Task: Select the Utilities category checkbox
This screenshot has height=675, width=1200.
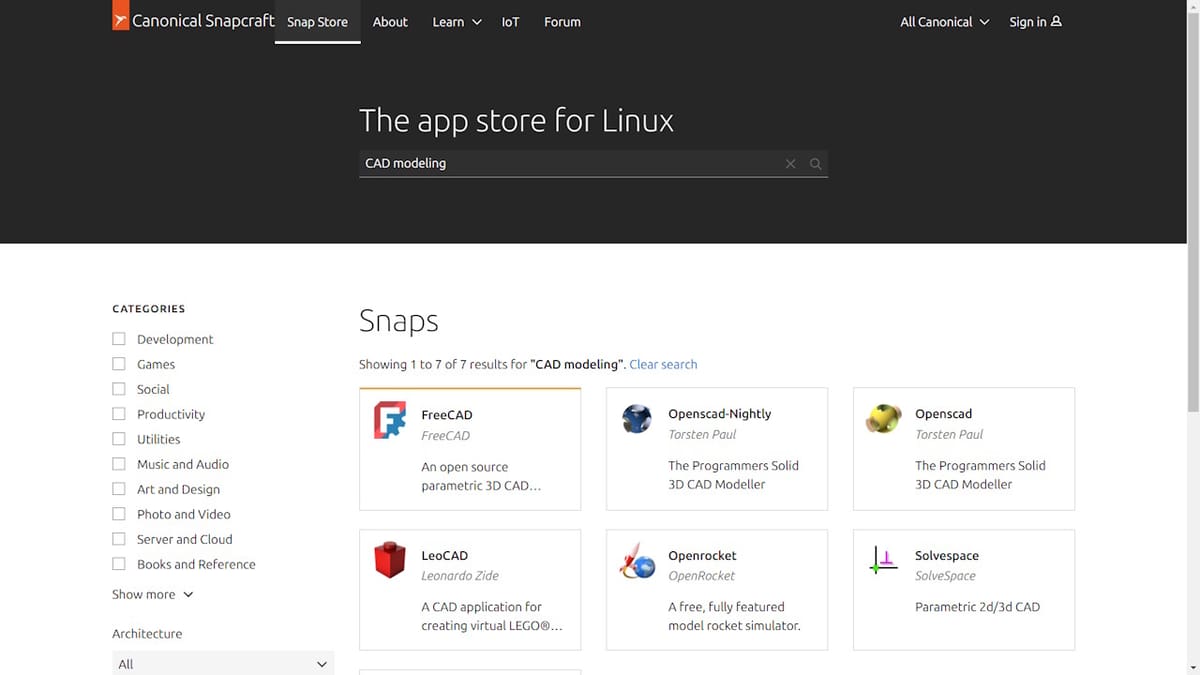Action: point(119,439)
